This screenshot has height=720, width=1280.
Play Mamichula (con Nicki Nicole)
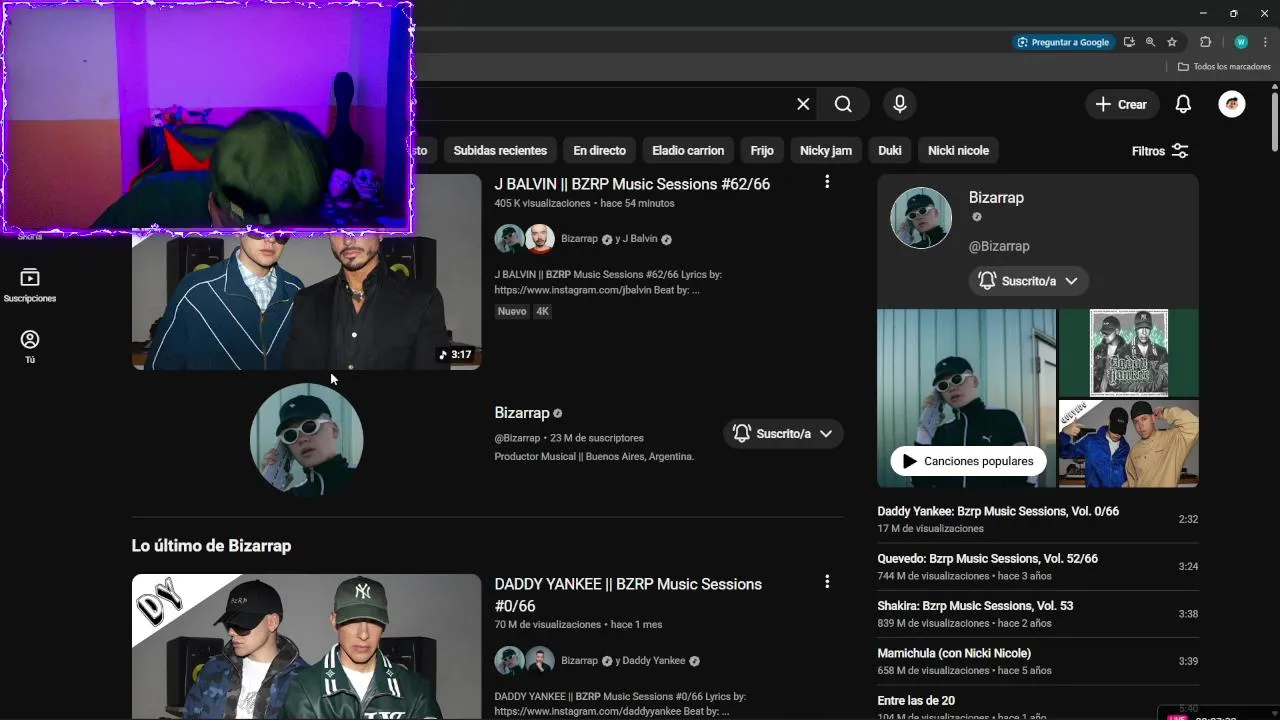coord(1037,661)
